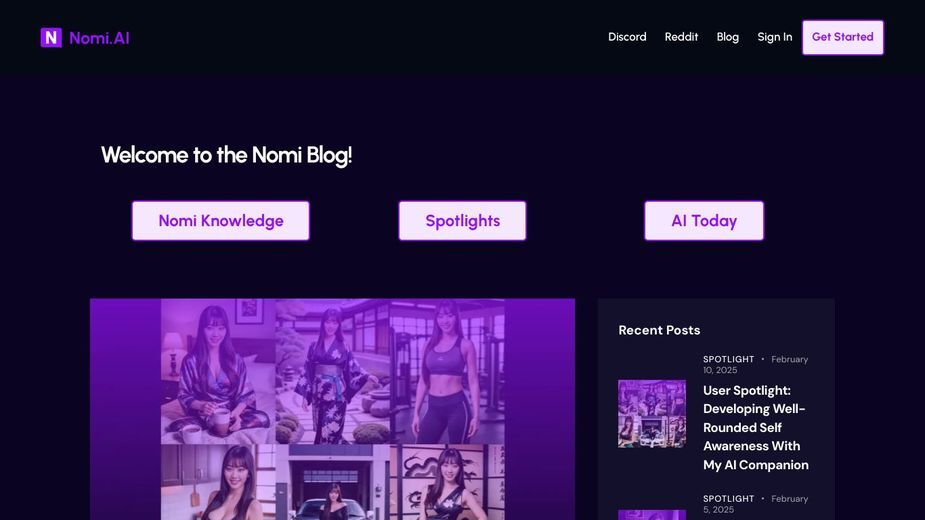This screenshot has height=520, width=925.
Task: Select the Blog navigation item
Action: click(727, 37)
